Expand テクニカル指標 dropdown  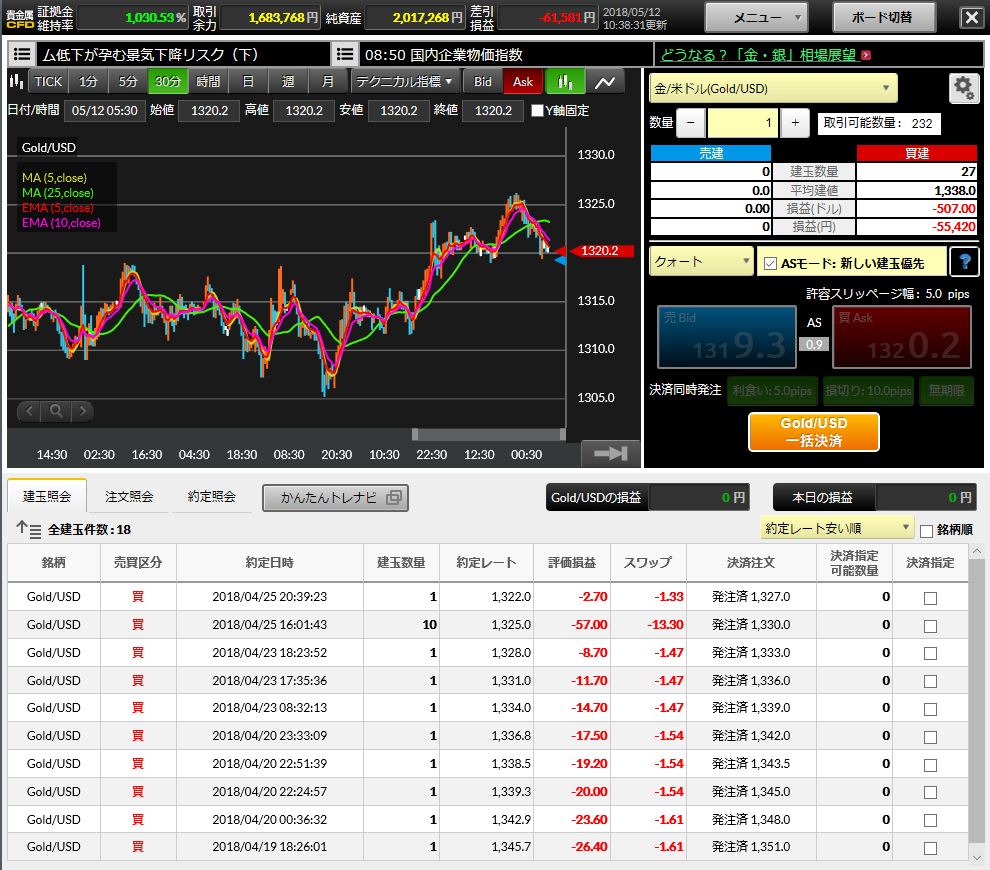click(403, 81)
